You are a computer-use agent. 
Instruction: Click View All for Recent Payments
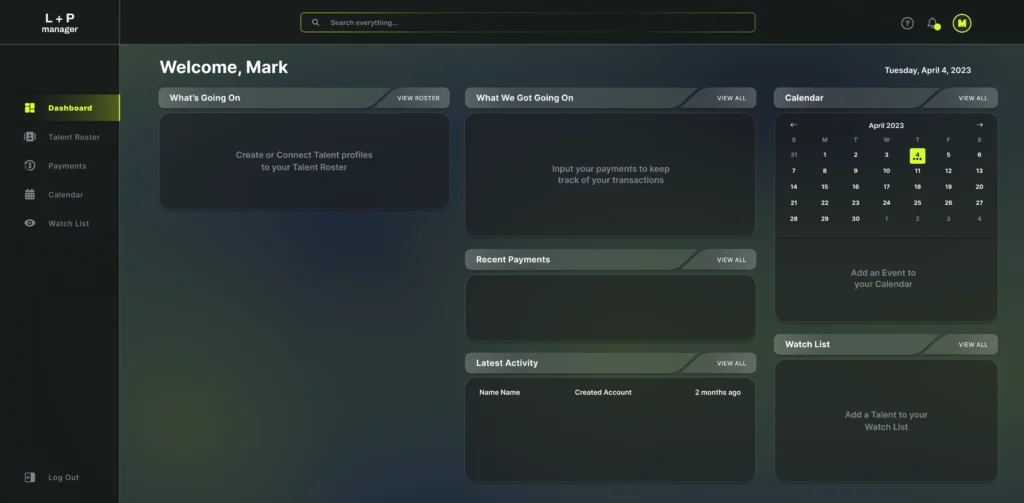731,260
